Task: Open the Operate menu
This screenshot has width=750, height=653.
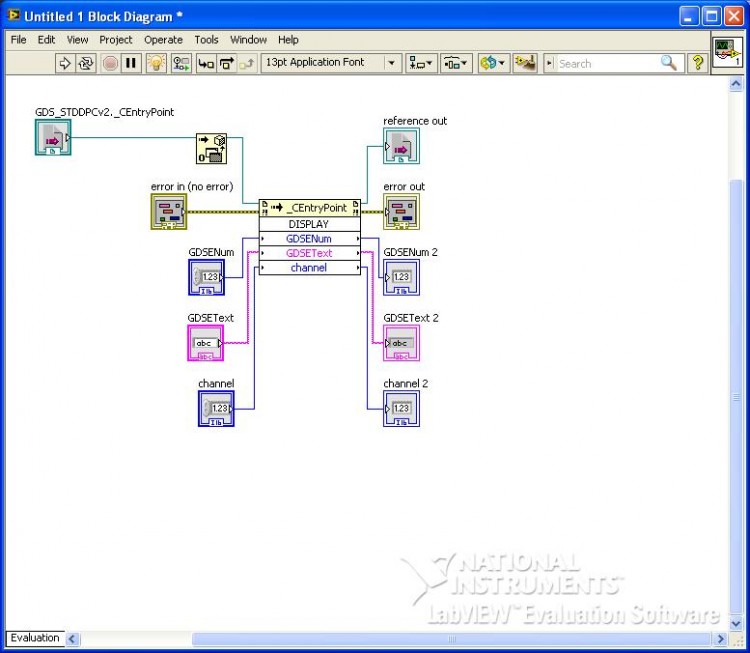Action: pyautogui.click(x=163, y=40)
